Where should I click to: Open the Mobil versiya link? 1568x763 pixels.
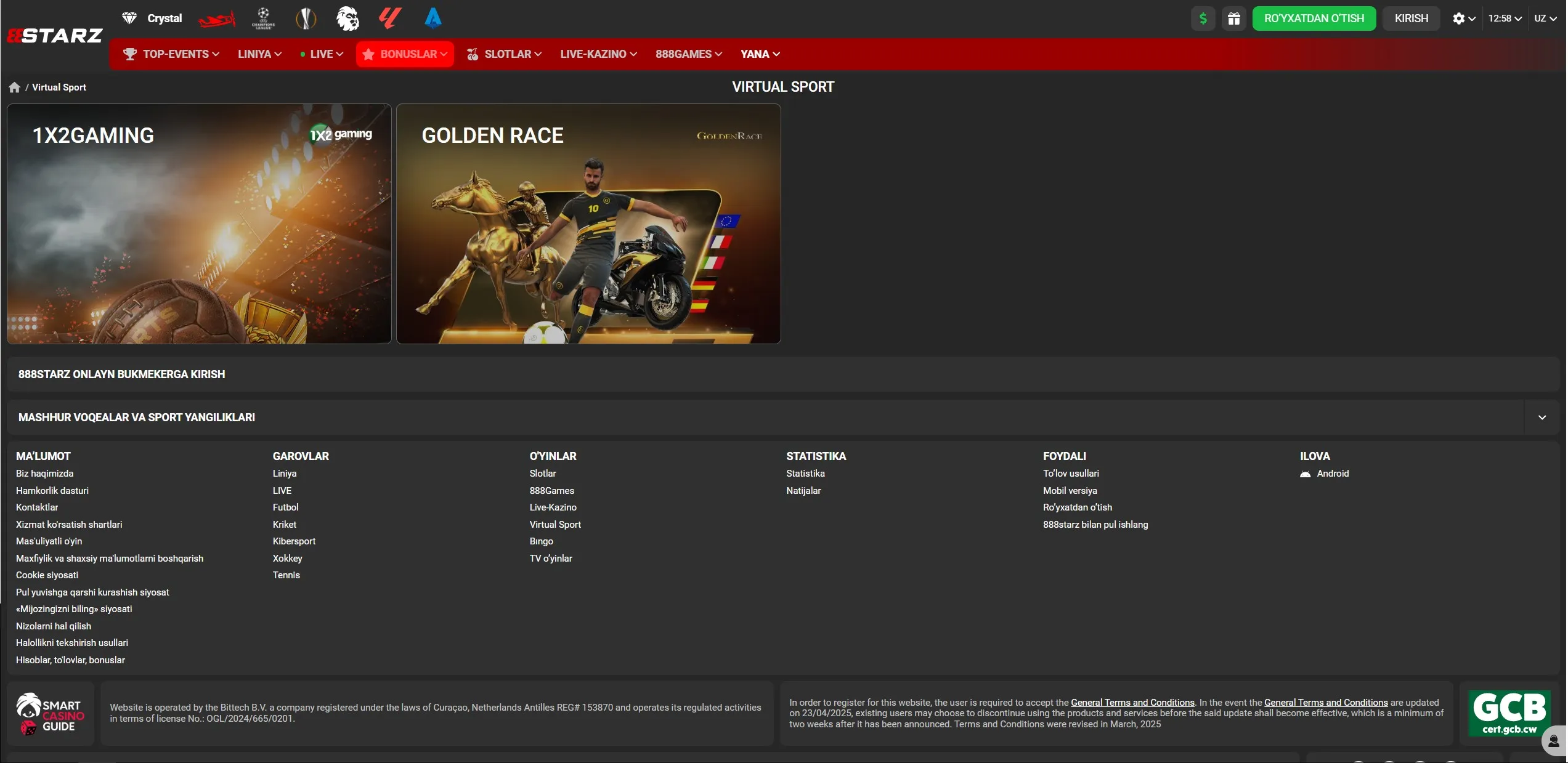(x=1070, y=491)
